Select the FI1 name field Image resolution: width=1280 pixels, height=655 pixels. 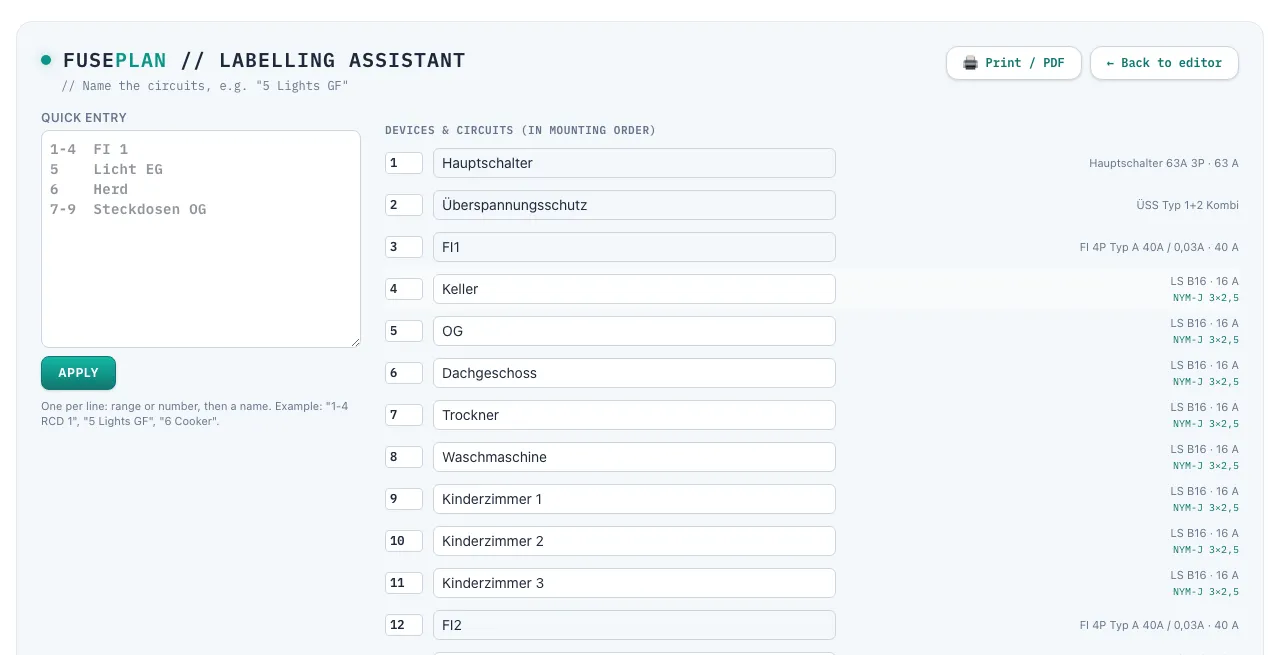tap(634, 247)
